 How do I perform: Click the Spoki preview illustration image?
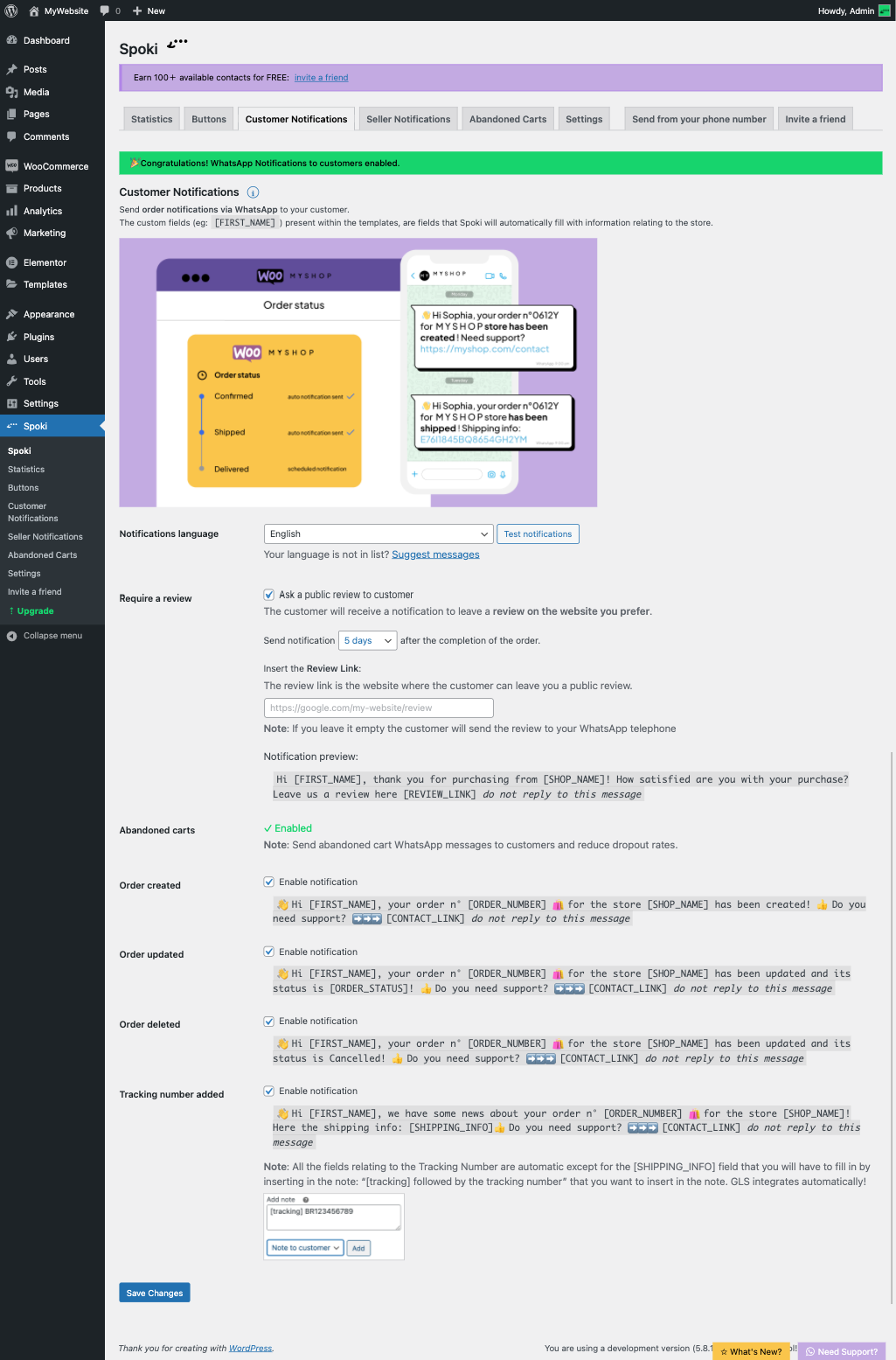click(x=358, y=373)
